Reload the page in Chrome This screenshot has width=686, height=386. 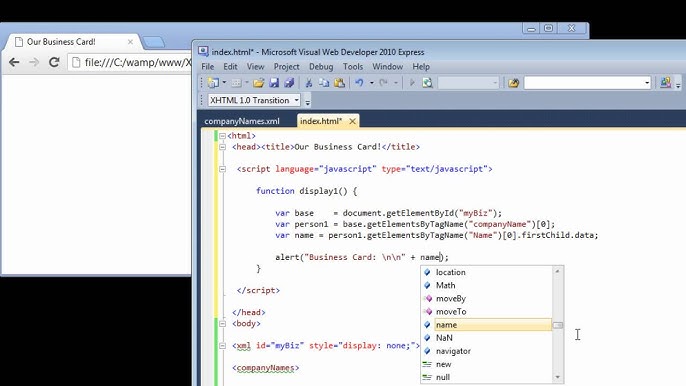coord(54,62)
